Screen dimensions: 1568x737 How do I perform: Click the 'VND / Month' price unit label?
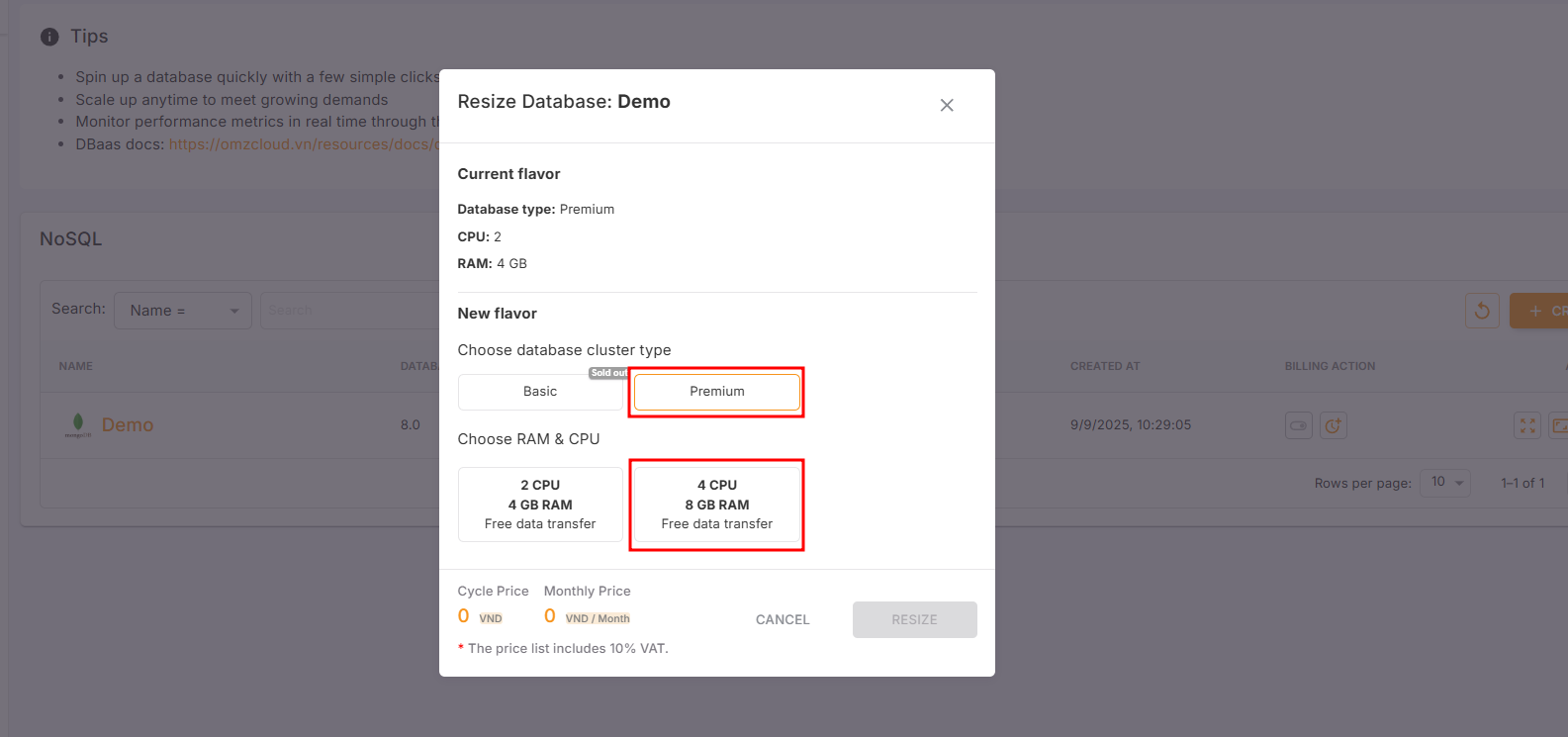(598, 619)
